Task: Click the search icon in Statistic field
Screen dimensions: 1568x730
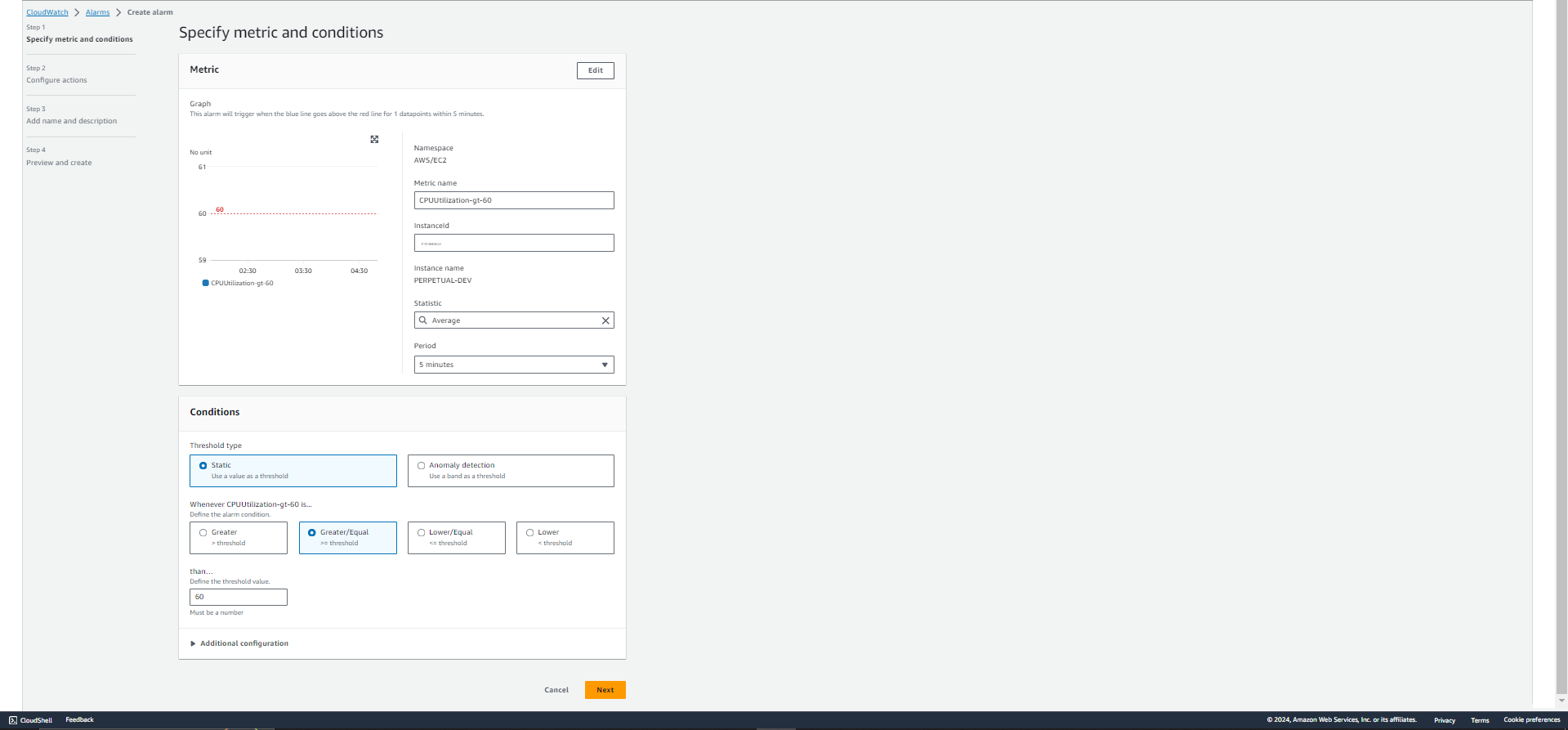Action: click(422, 320)
